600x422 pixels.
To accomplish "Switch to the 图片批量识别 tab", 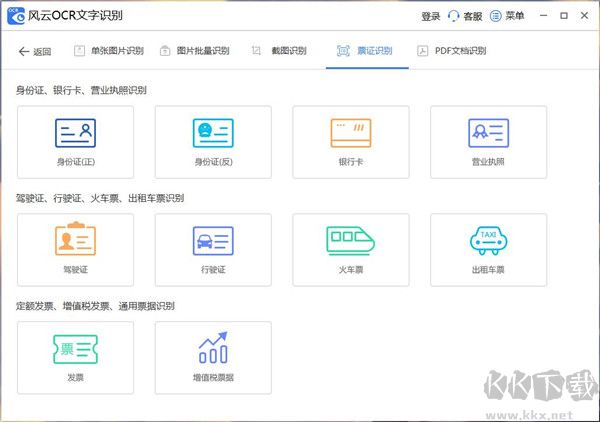I will click(194, 51).
